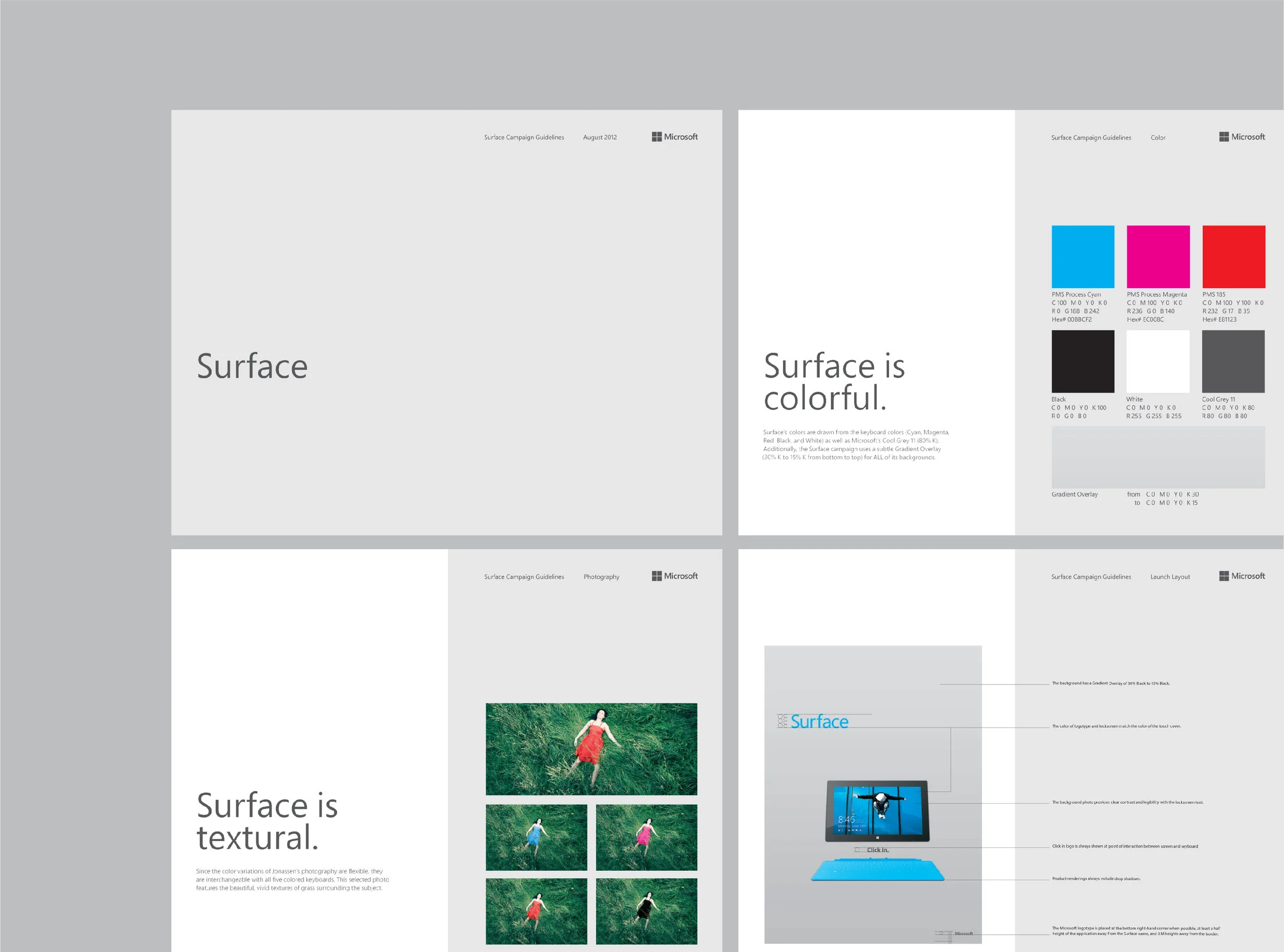Image resolution: width=1284 pixels, height=952 pixels.
Task: Click the 'Color' section label in the header
Action: 1158,138
